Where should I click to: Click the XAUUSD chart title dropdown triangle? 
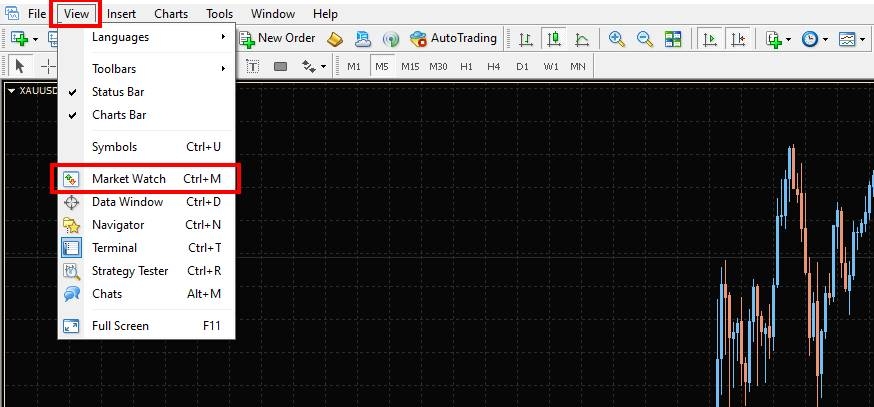coord(11,91)
